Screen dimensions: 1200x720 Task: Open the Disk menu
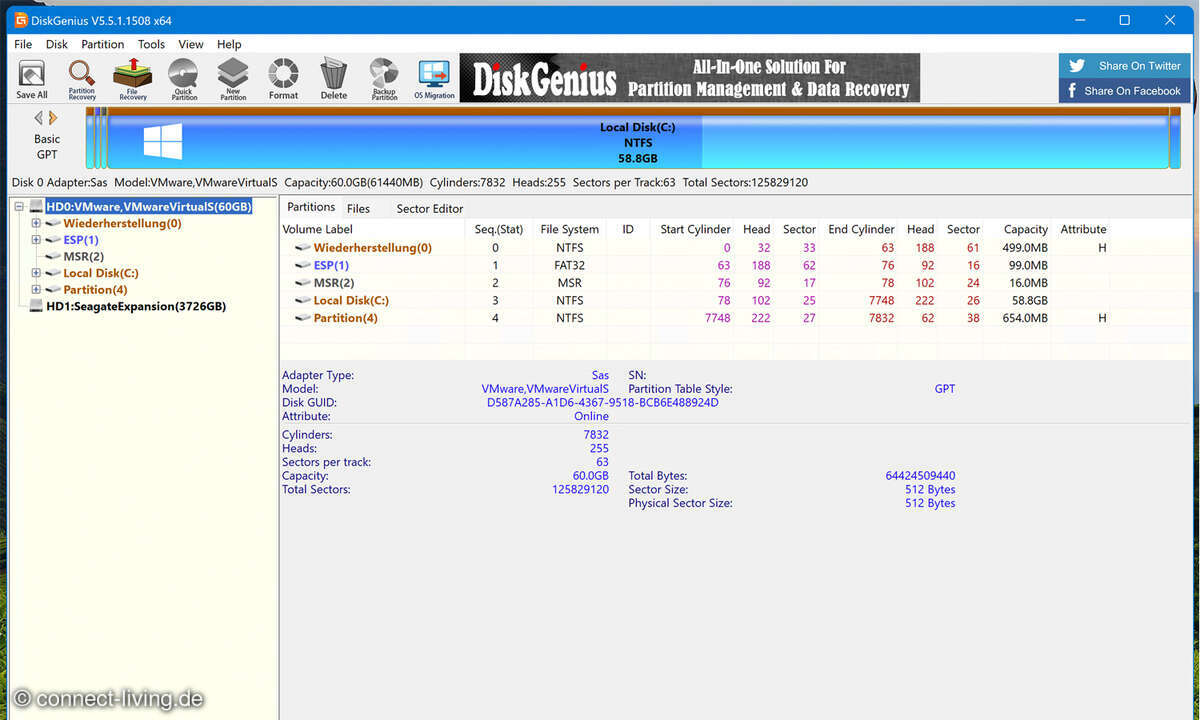[x=57, y=44]
